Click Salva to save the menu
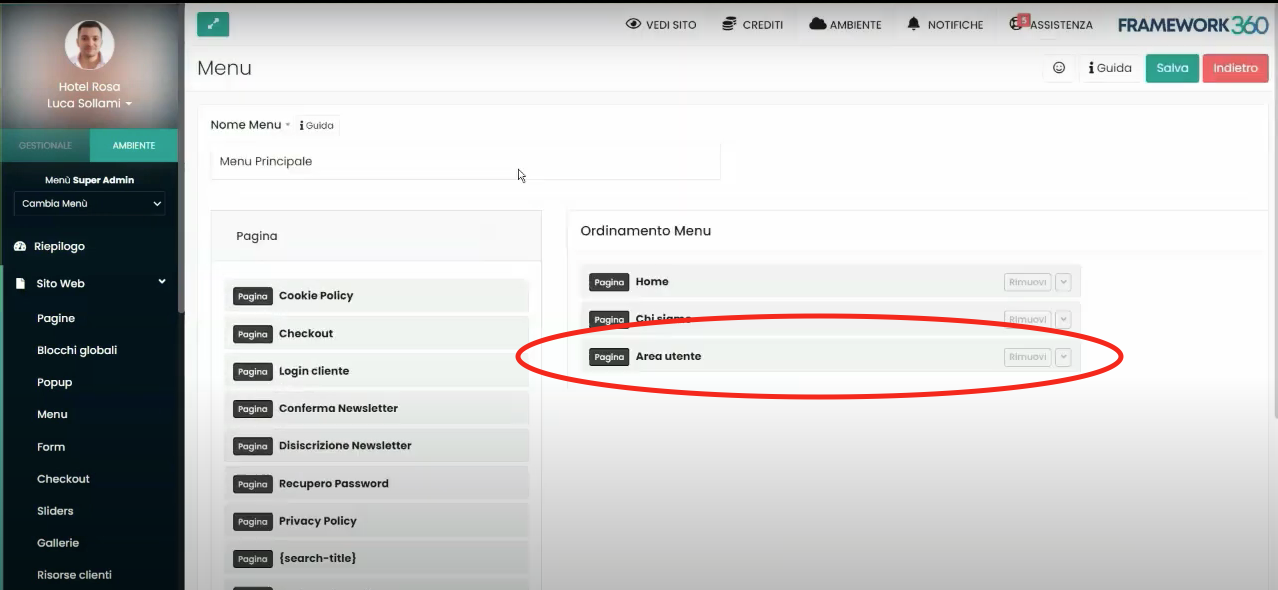The width and height of the screenshot is (1278, 590). pos(1171,68)
